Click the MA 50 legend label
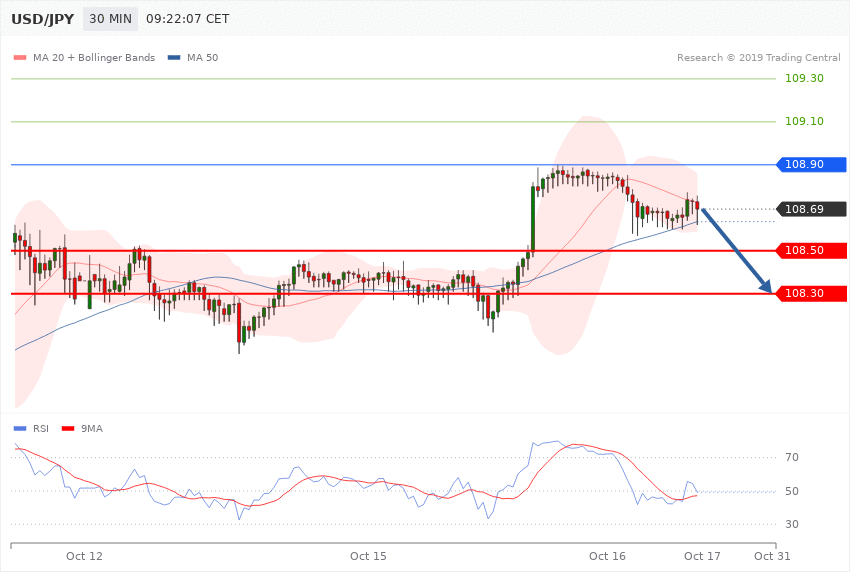This screenshot has width=850, height=576. click(202, 58)
